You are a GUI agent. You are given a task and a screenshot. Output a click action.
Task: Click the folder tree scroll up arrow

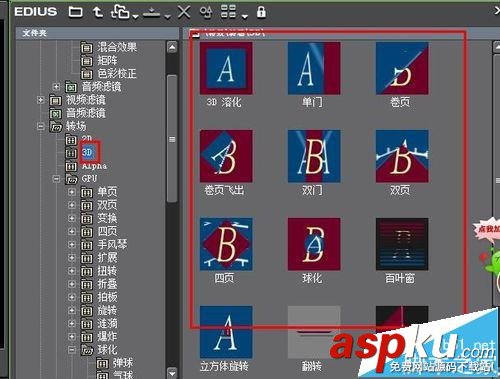[x=172, y=48]
